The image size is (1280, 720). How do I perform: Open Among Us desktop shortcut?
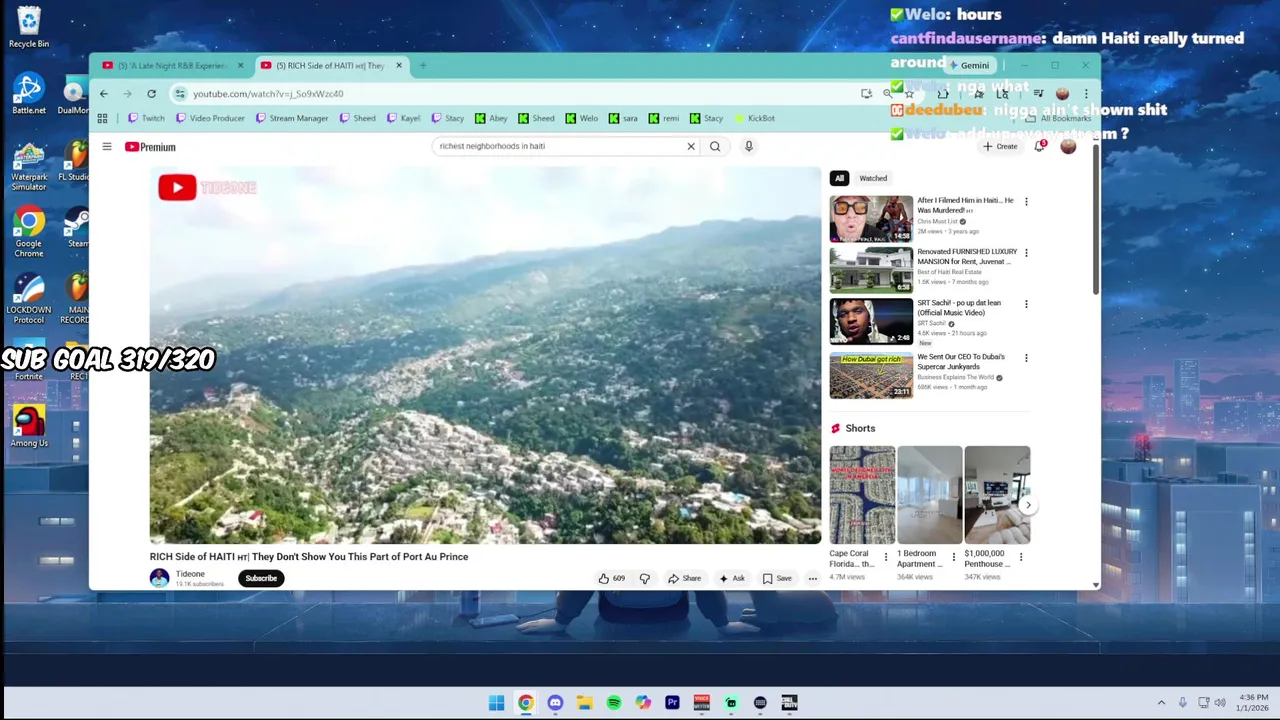pos(29,425)
